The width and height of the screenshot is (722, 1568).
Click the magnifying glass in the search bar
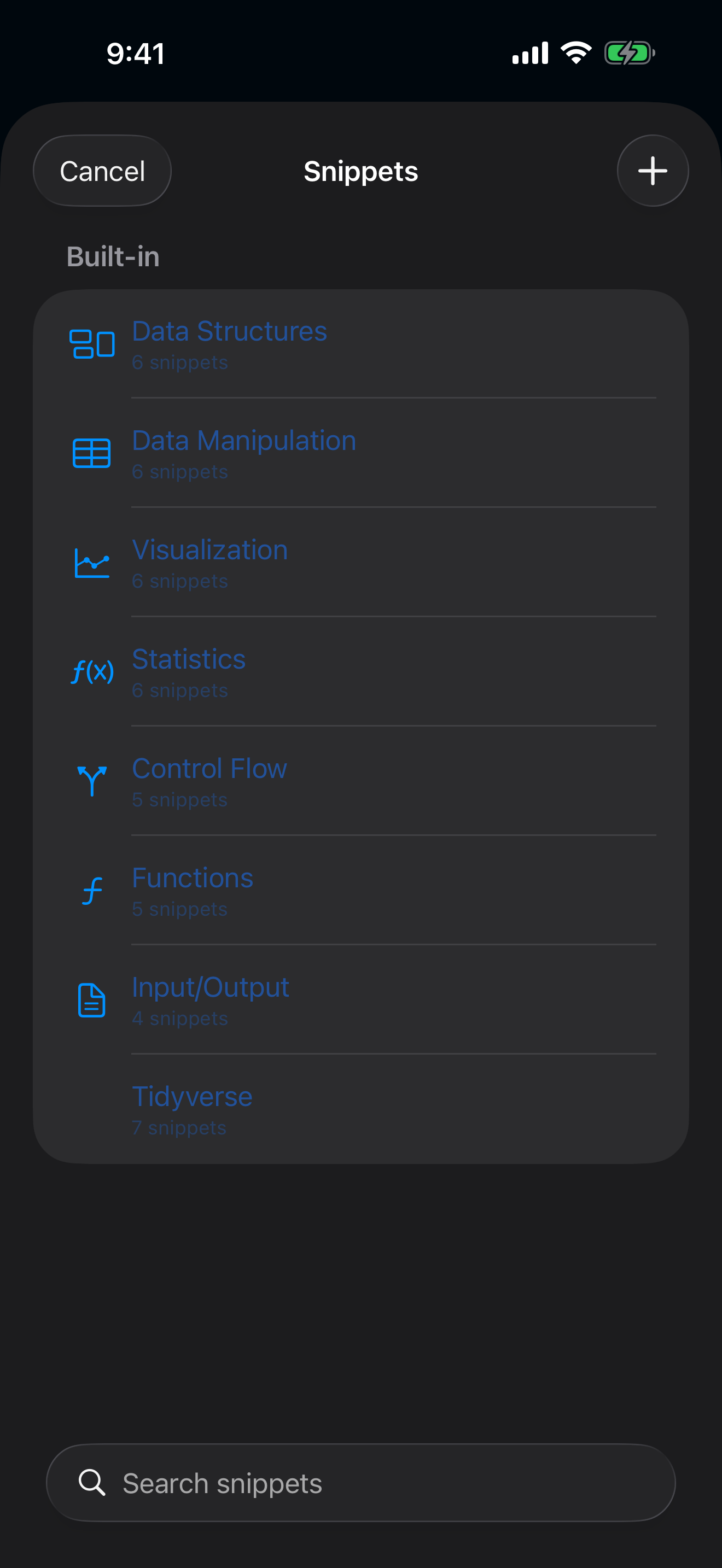(92, 1483)
